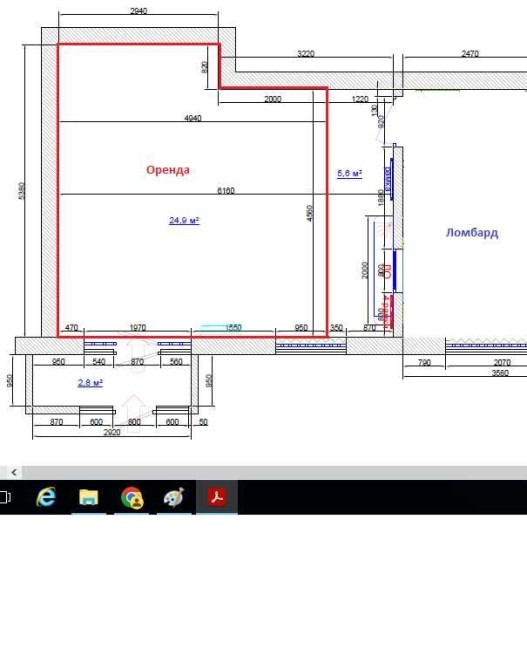Image resolution: width=527 pixels, height=670 pixels.
Task: Open the Paint app in the taskbar
Action: point(174,497)
